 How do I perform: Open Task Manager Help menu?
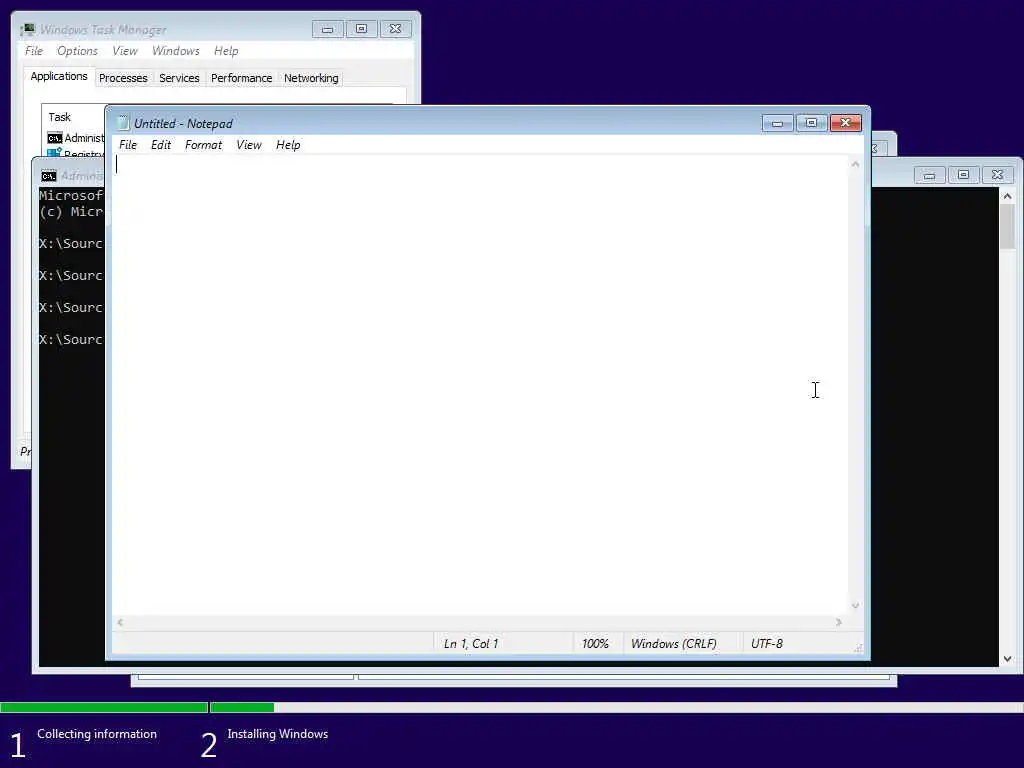click(x=226, y=51)
